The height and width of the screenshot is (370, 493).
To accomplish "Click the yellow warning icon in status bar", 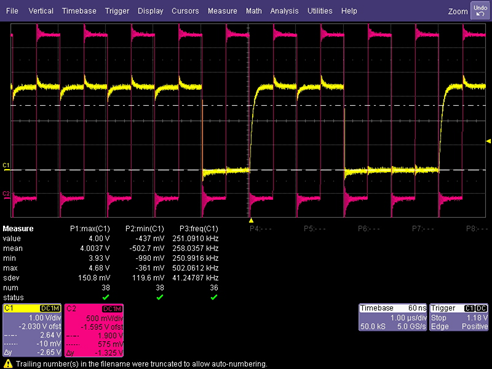I will tap(8, 364).
